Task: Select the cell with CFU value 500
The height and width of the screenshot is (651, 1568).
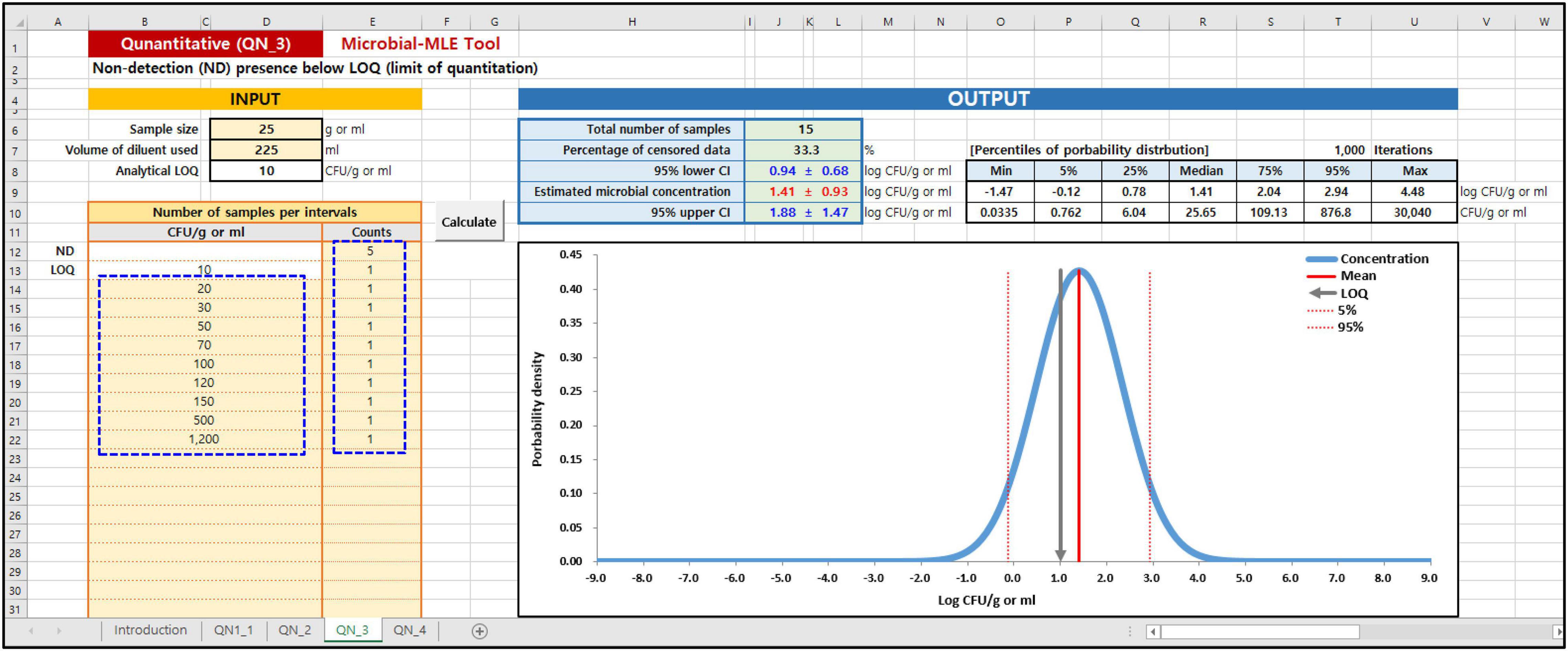Action: coord(205,420)
